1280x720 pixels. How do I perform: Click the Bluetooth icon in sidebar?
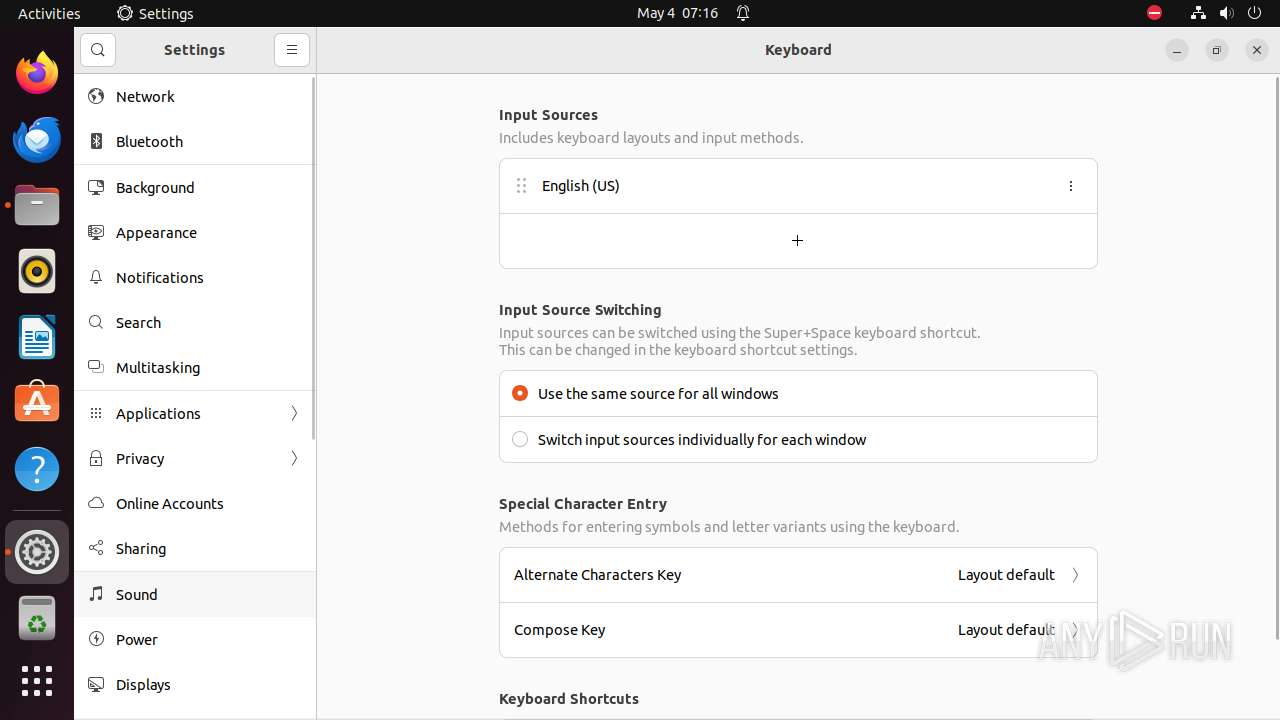(x=96, y=141)
